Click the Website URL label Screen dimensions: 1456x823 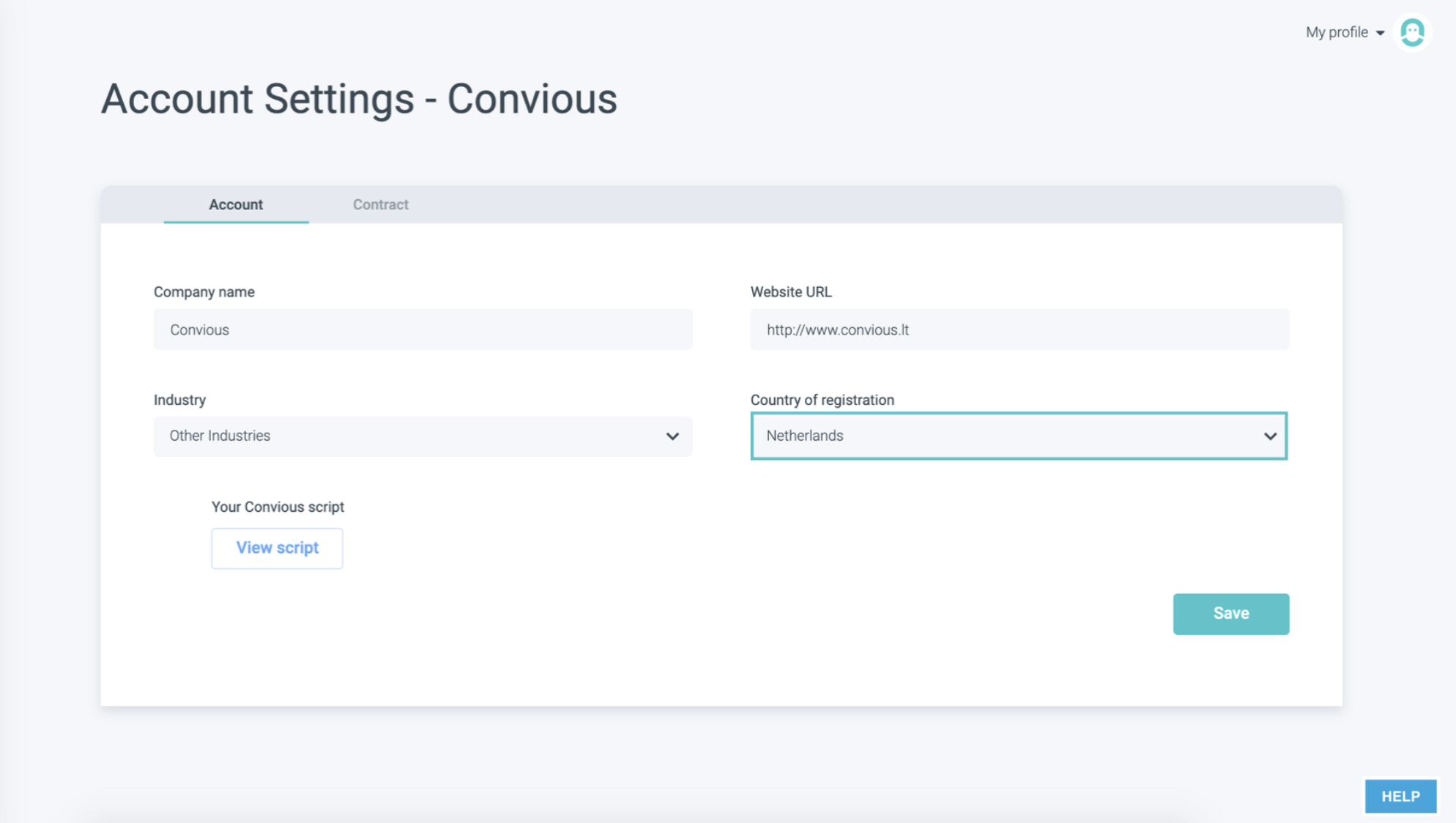[x=790, y=291]
